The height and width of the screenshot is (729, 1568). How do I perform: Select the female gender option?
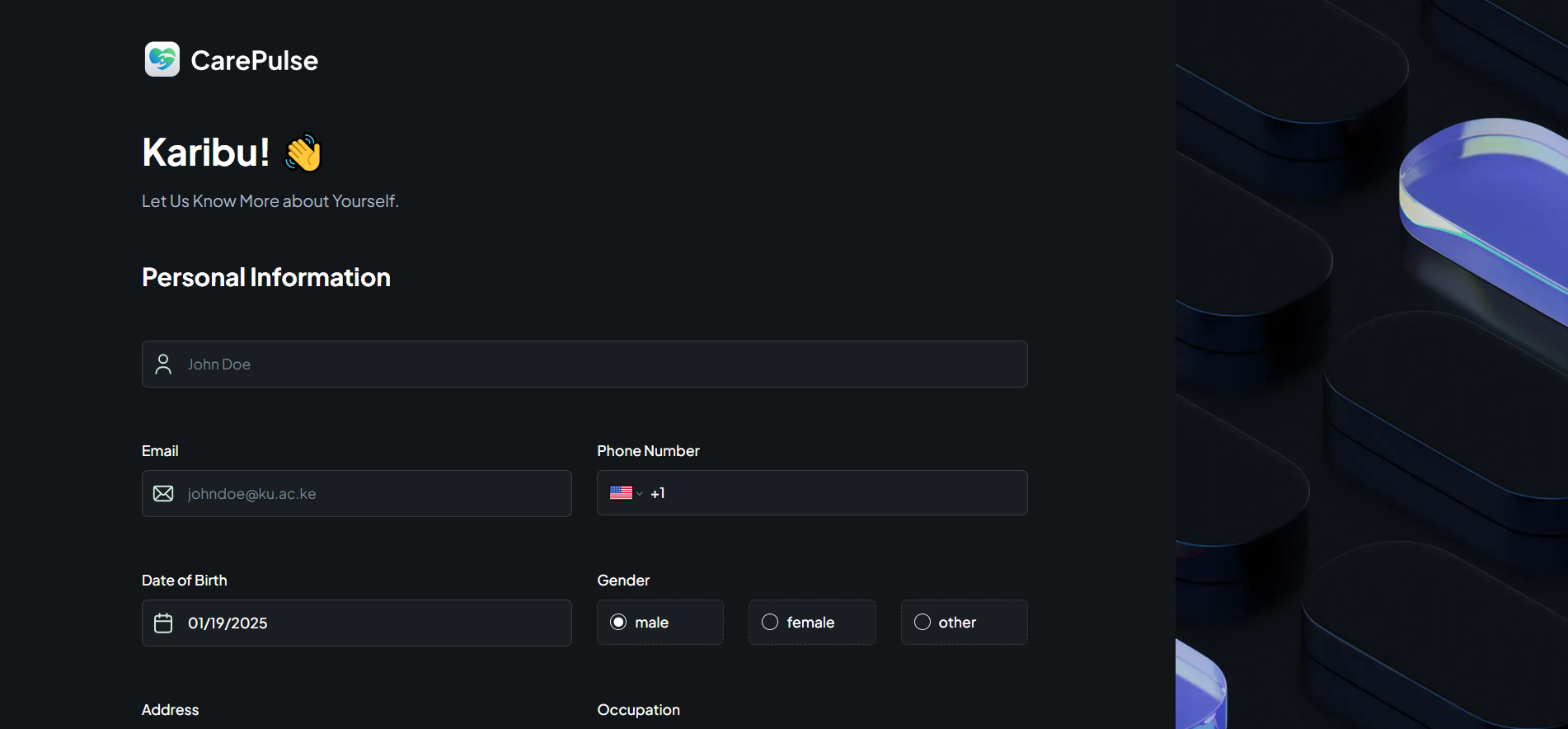[x=770, y=623]
